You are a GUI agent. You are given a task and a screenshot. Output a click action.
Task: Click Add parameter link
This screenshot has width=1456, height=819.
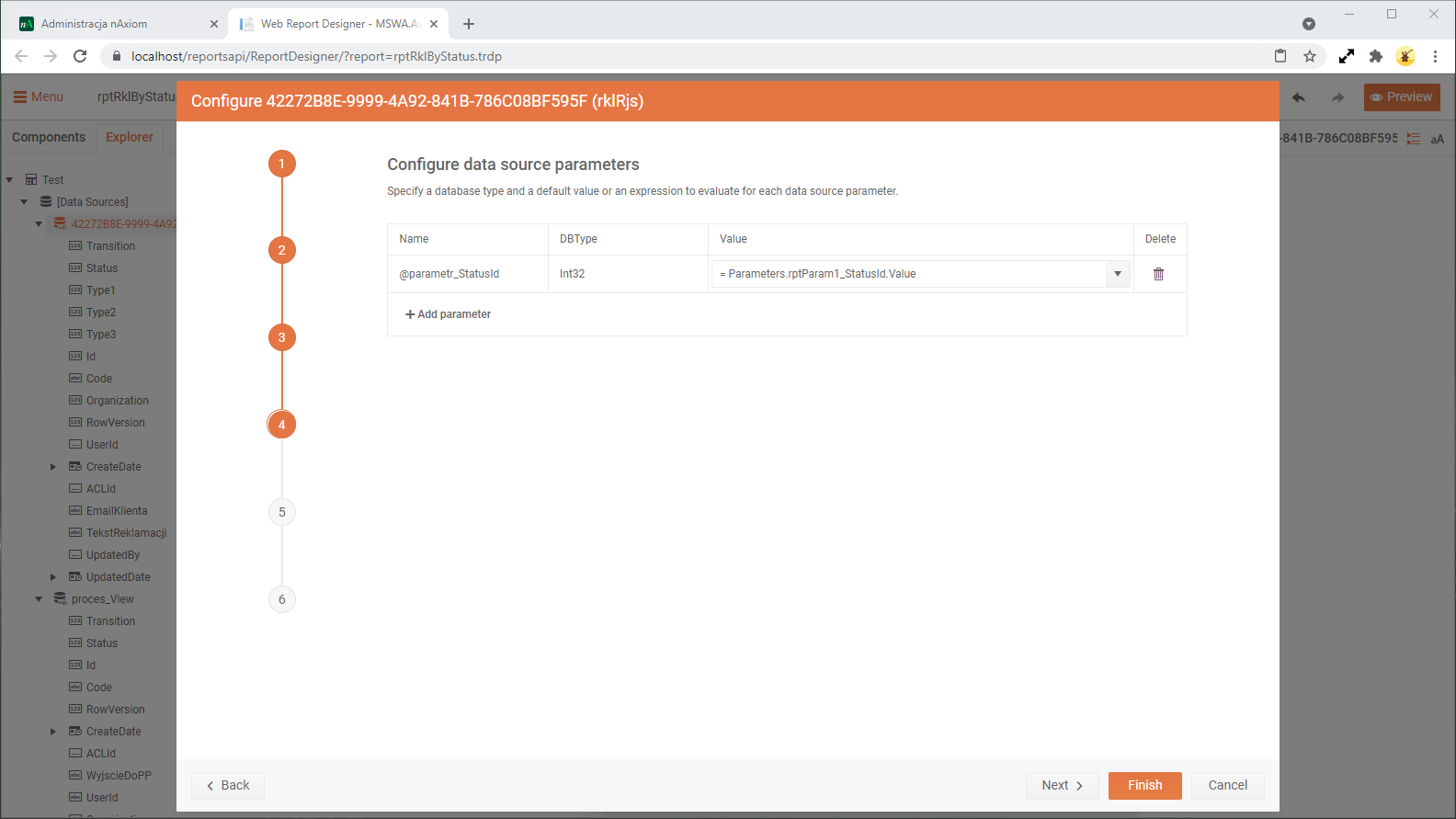click(x=448, y=314)
